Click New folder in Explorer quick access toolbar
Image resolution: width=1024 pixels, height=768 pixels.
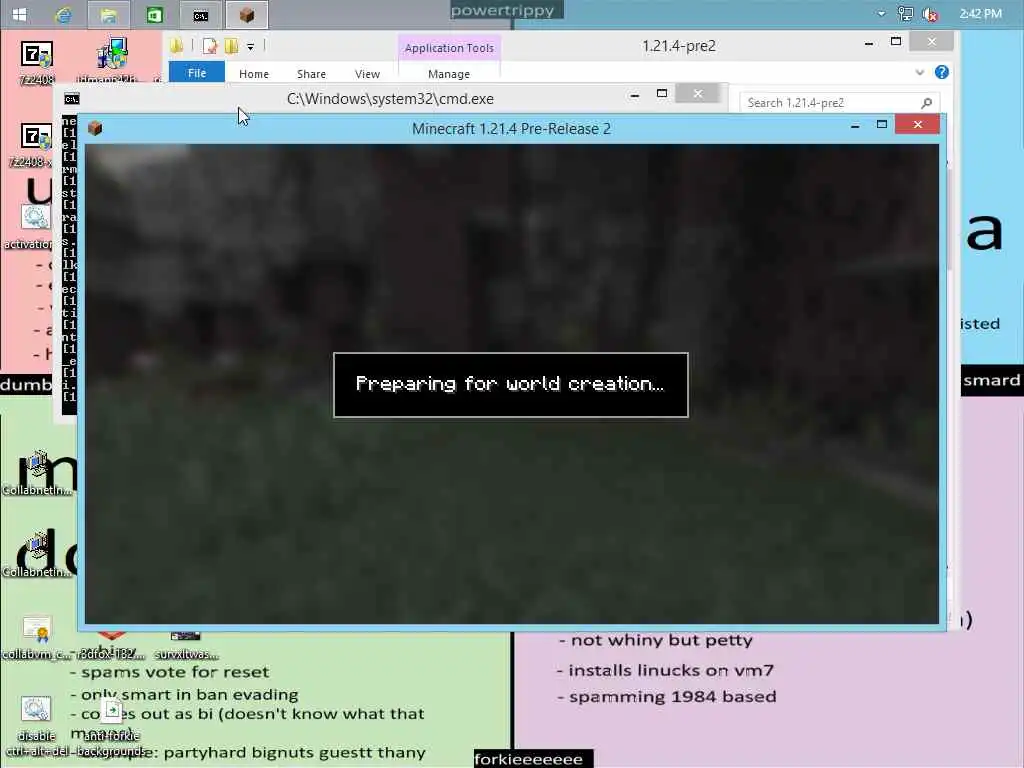click(x=231, y=46)
